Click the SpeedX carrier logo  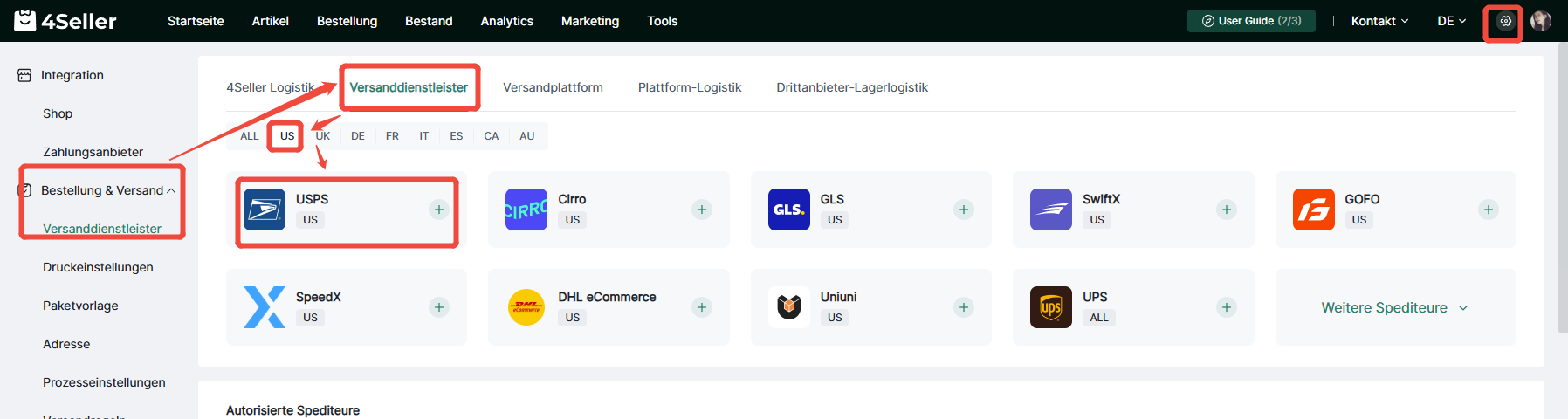tap(265, 307)
